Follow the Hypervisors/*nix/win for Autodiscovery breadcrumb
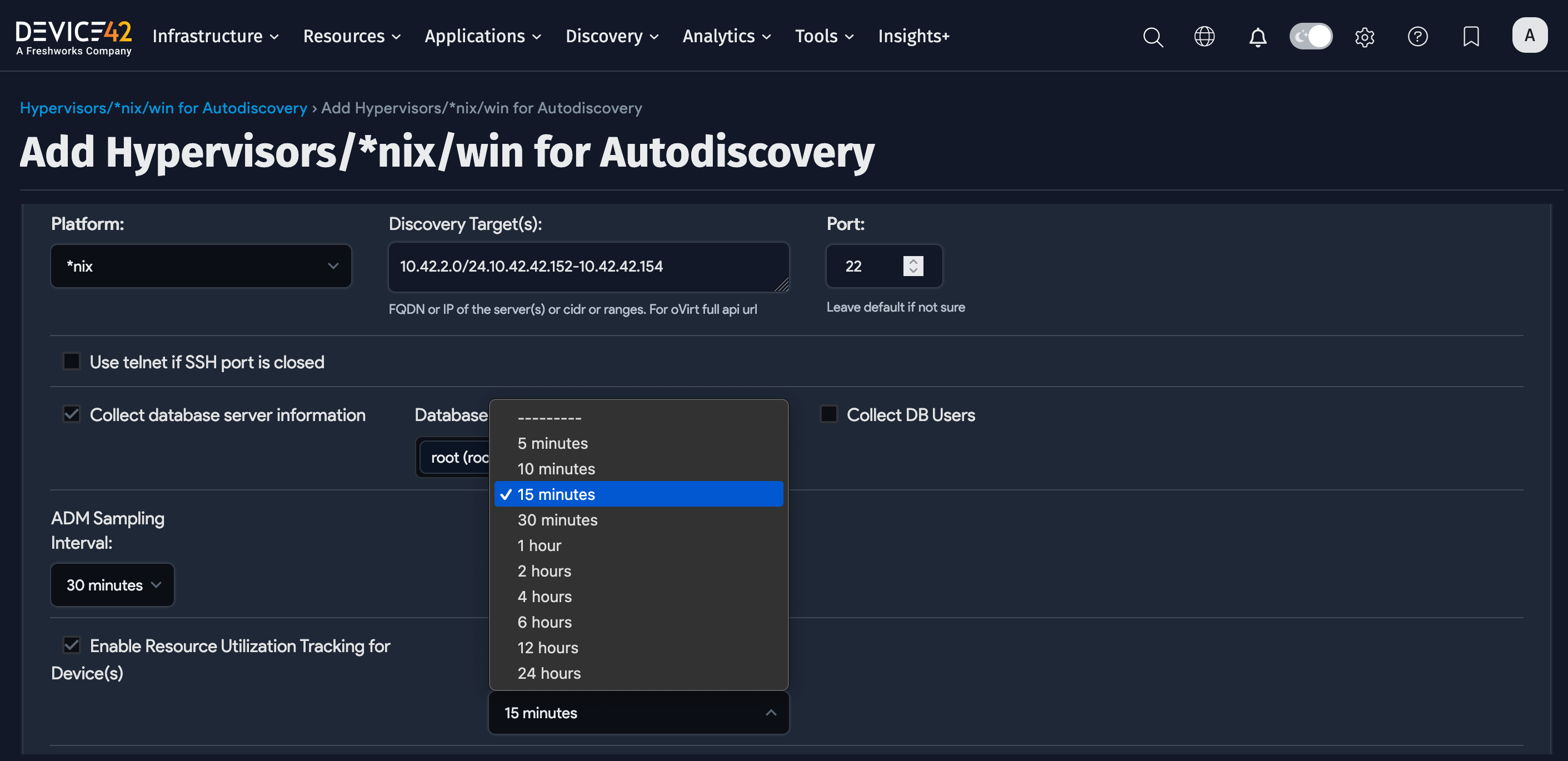 163,108
